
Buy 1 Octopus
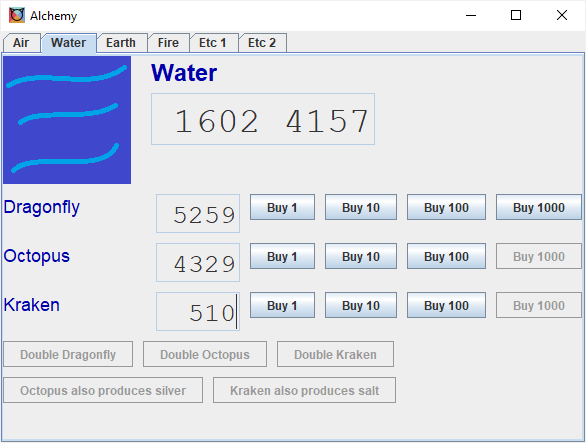tap(282, 256)
